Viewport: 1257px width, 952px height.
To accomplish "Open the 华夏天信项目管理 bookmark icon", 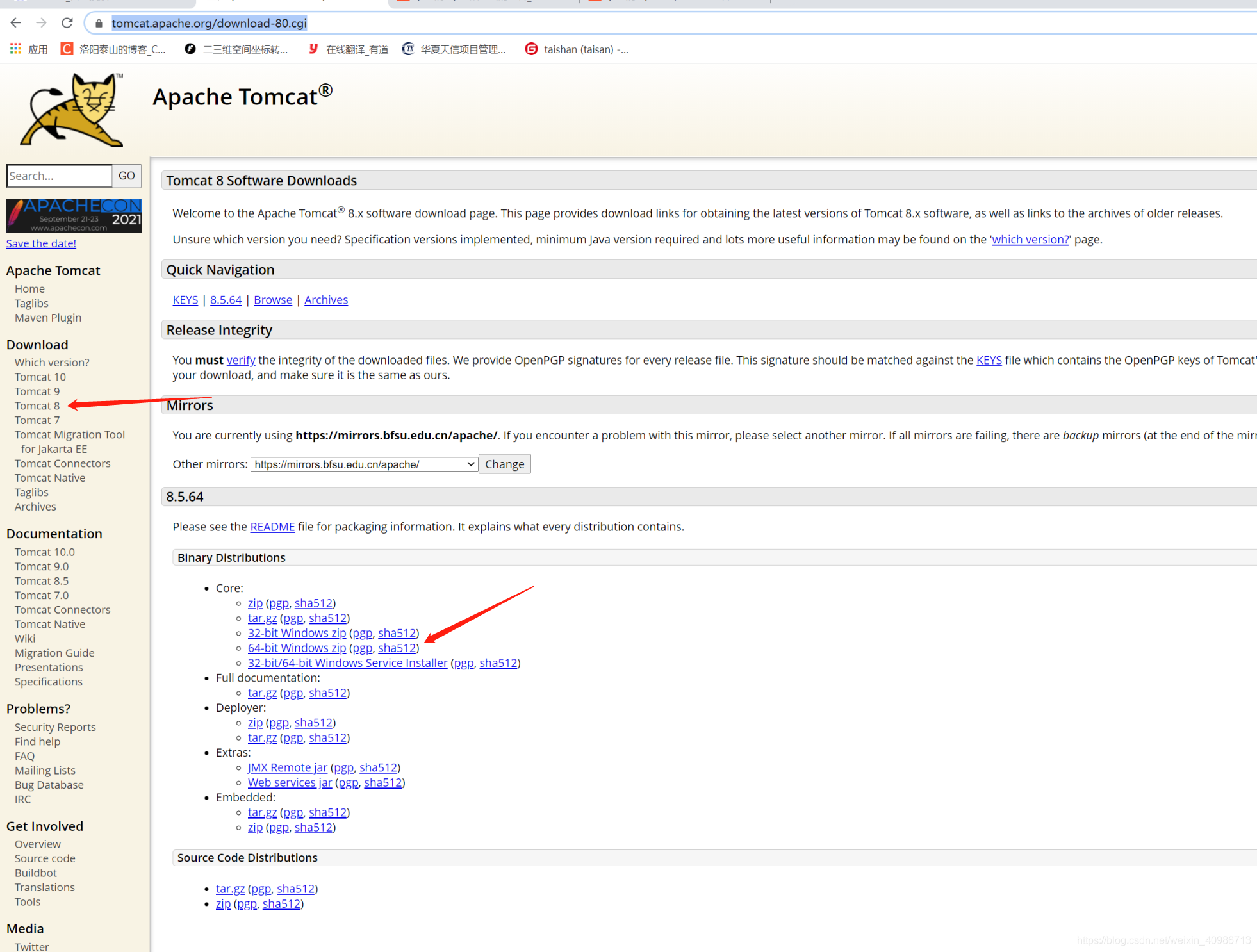I will point(408,48).
